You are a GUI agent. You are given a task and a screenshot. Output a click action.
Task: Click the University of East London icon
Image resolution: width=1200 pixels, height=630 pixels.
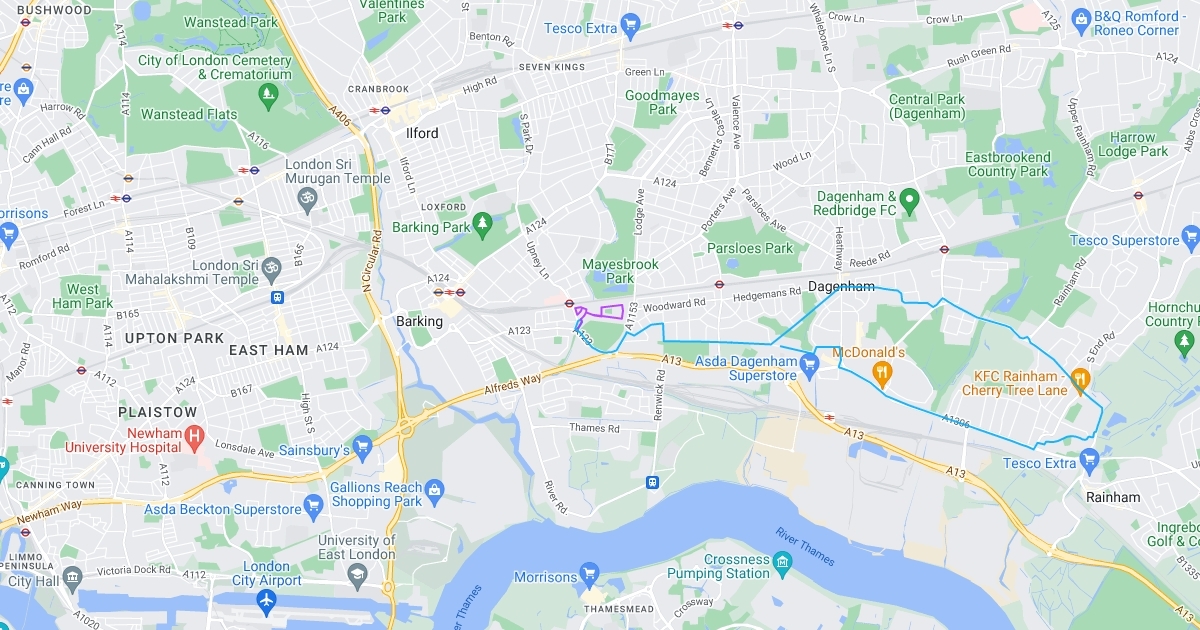pyautogui.click(x=357, y=573)
